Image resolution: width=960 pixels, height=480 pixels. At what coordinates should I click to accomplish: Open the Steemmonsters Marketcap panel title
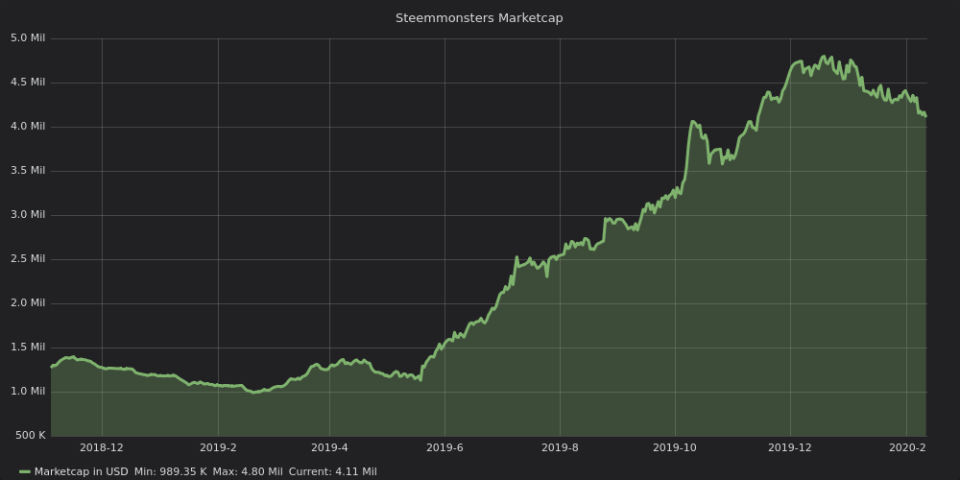click(x=479, y=18)
